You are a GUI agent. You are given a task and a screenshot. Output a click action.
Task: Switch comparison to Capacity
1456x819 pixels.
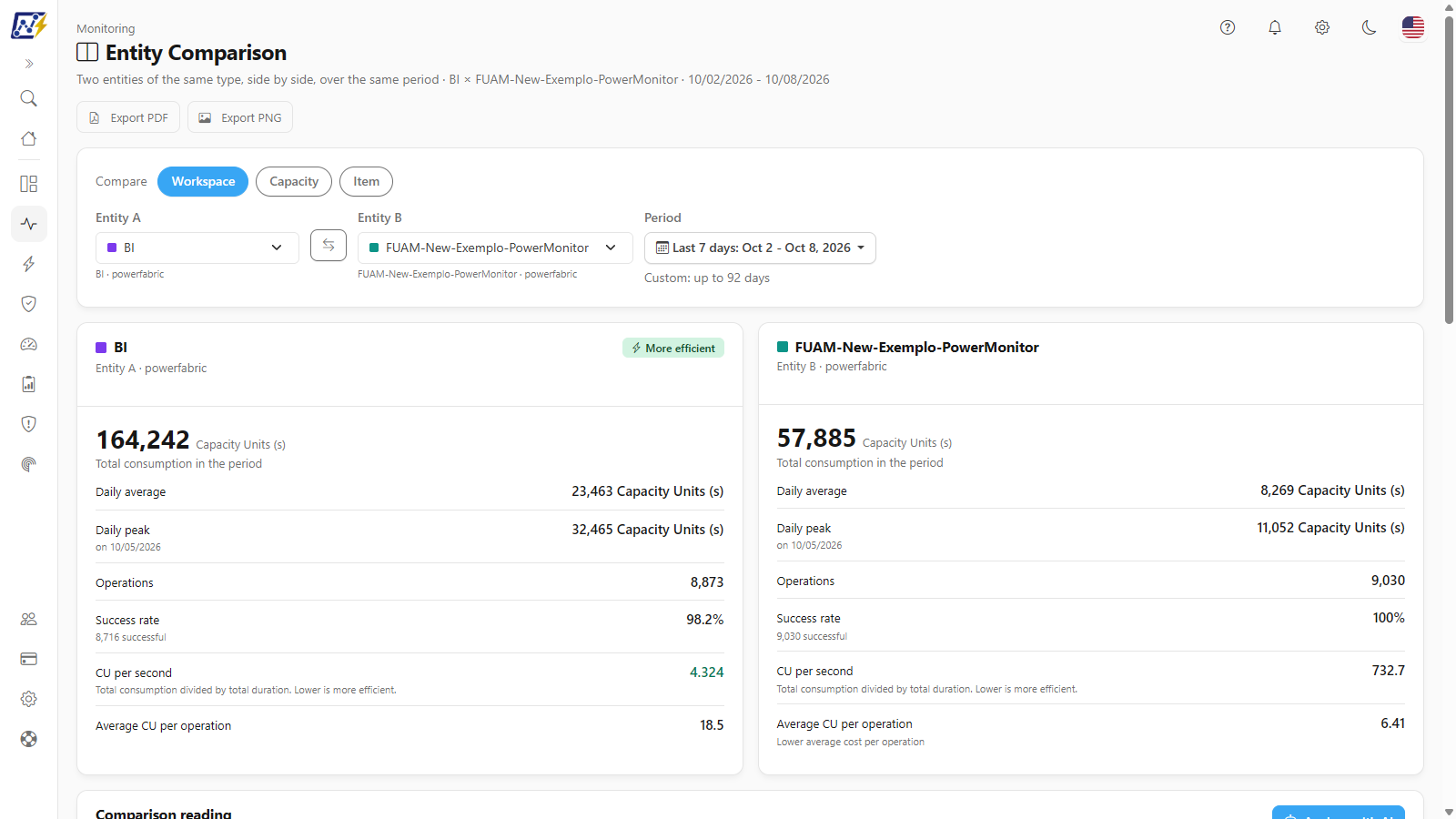(294, 181)
